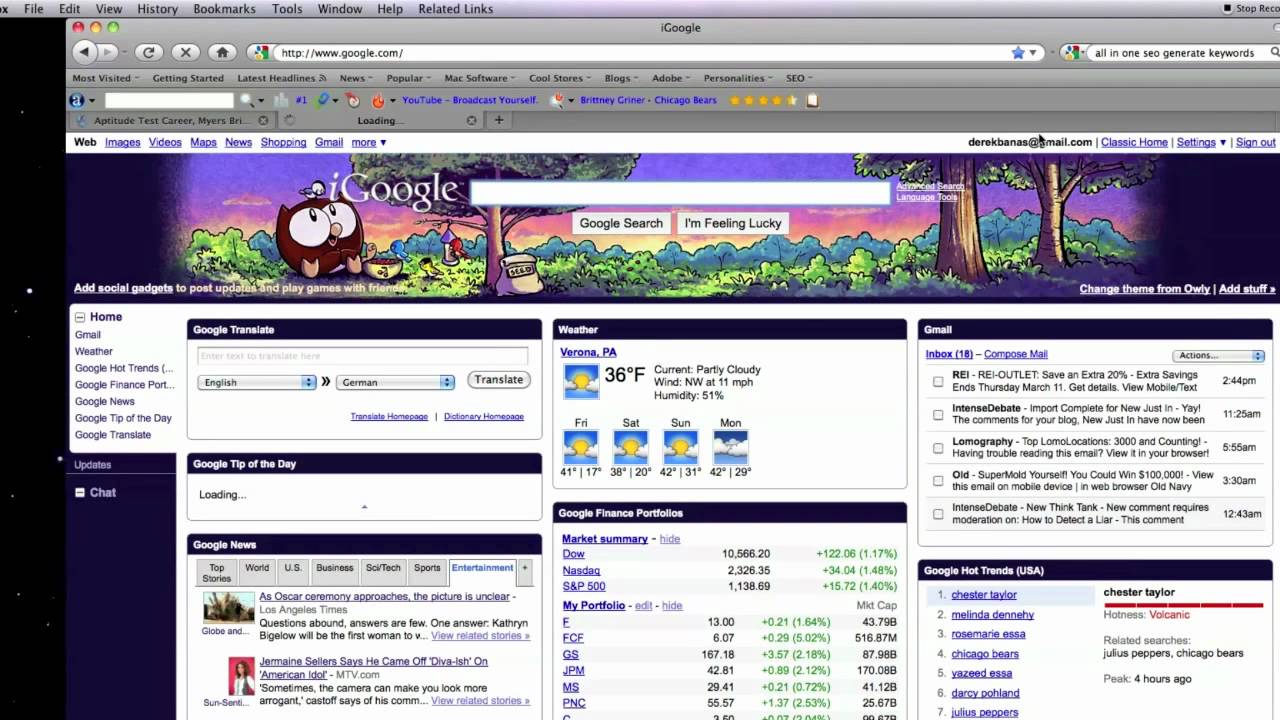Close the Aptitude Test Career tab

click(x=263, y=120)
